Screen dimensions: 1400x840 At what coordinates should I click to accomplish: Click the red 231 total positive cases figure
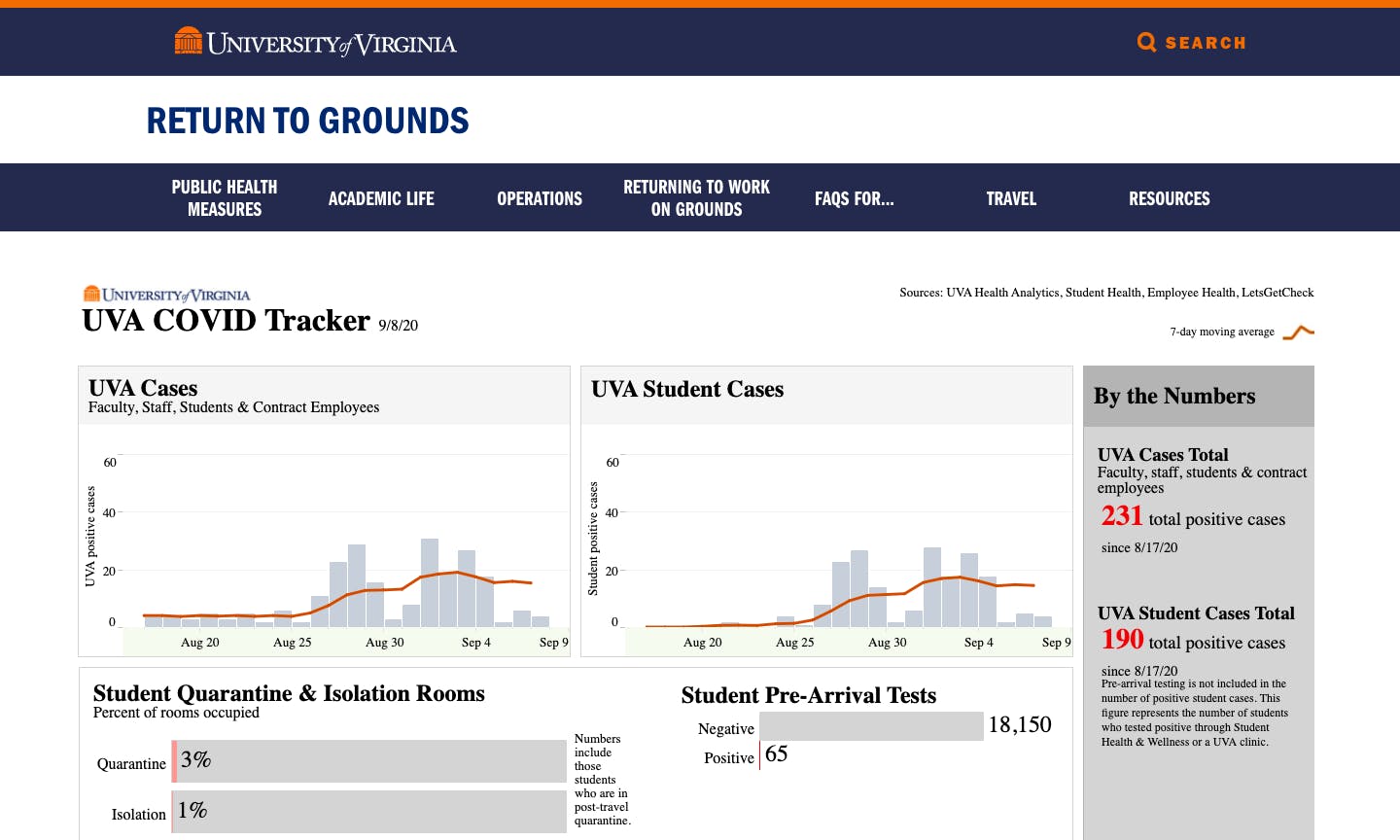click(1122, 516)
